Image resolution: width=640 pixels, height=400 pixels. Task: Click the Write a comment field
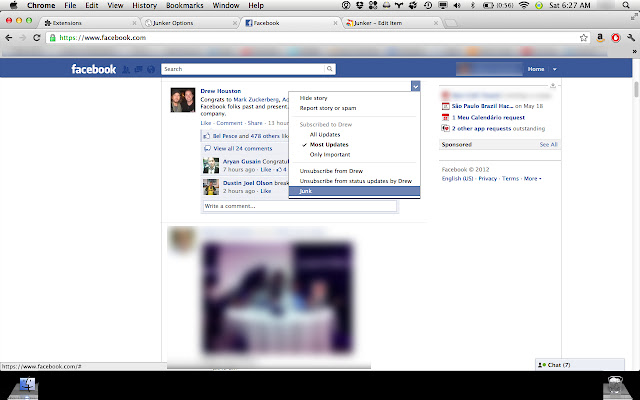(x=300, y=206)
